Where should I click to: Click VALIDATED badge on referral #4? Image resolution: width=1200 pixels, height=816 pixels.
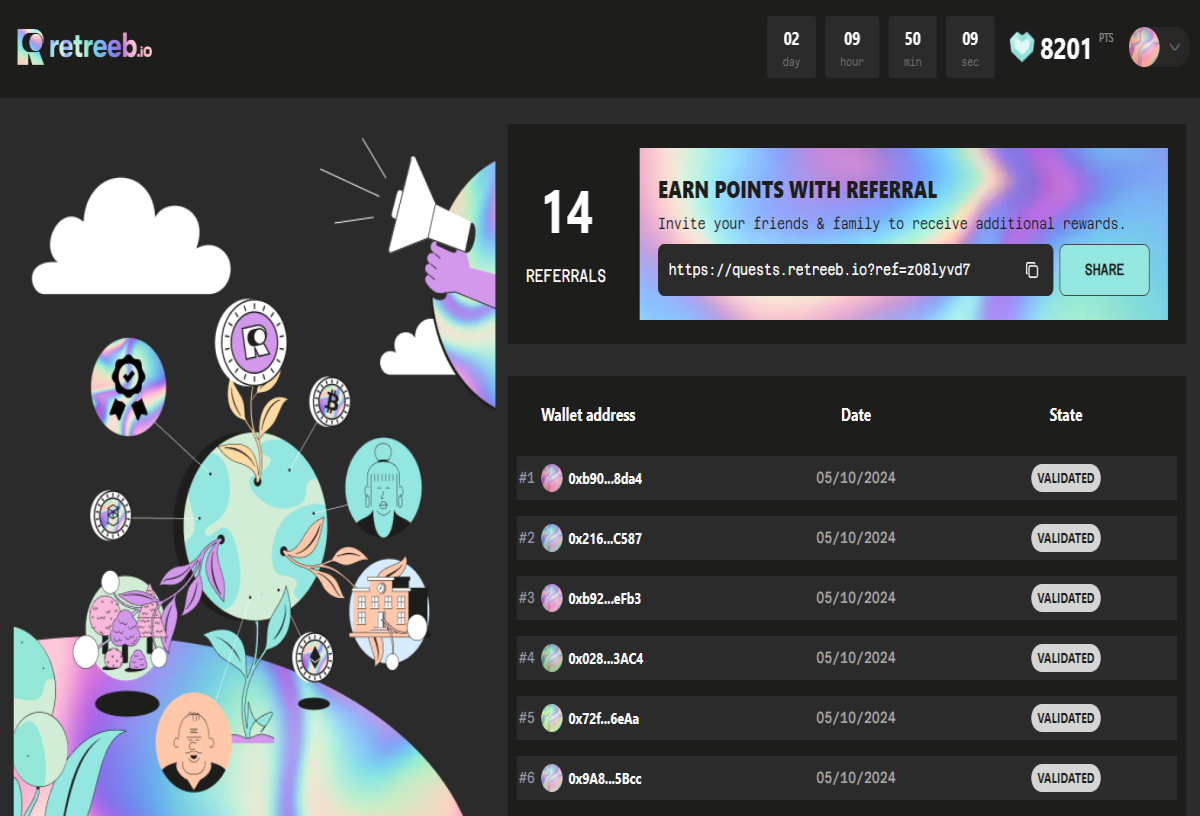[x=1066, y=658]
